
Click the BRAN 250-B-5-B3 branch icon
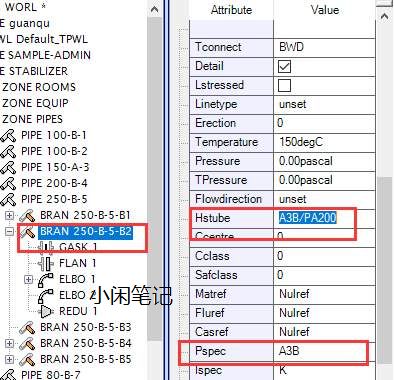[x=27, y=327]
